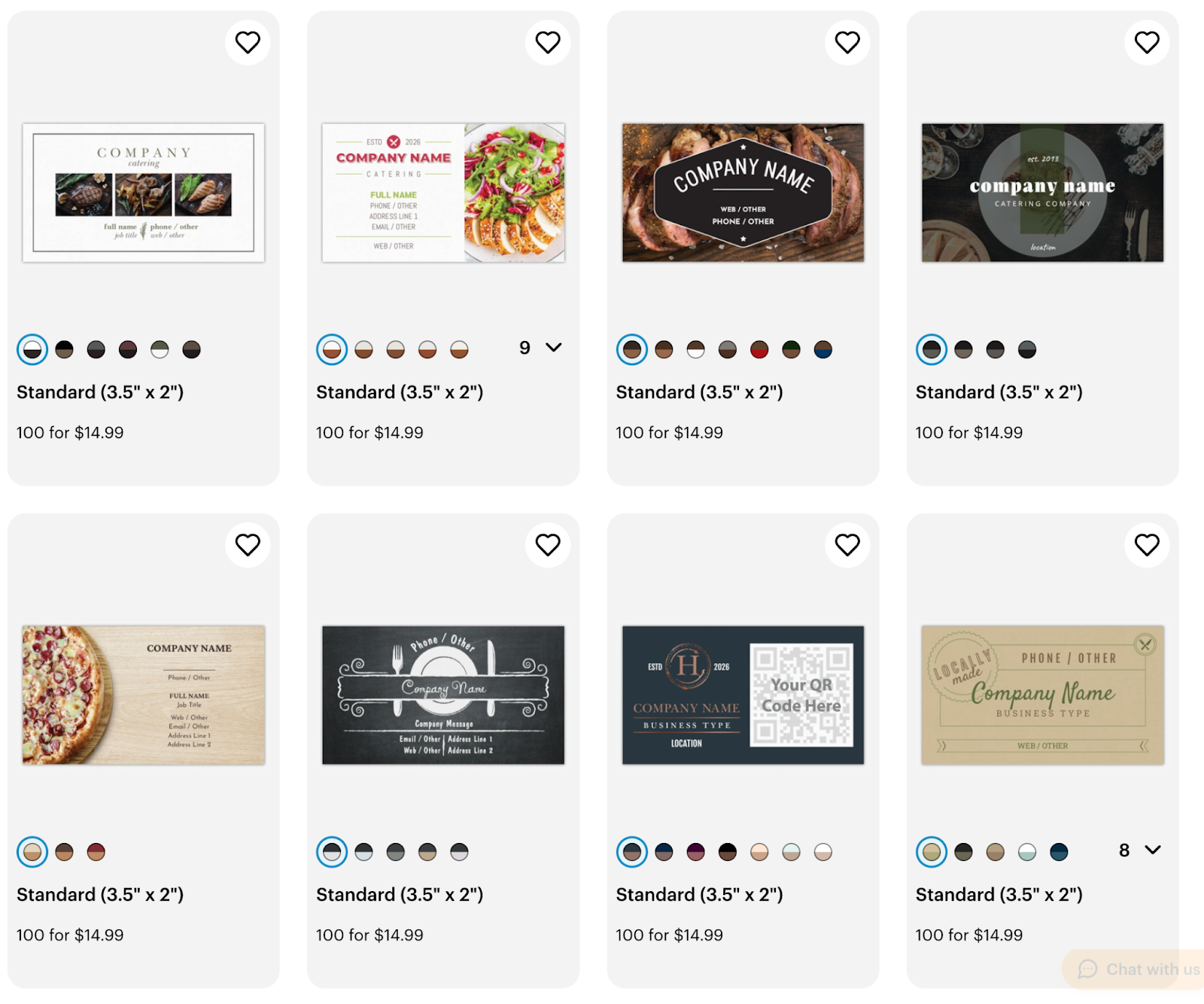Pick the dark green swatch on meat card

[x=791, y=349]
